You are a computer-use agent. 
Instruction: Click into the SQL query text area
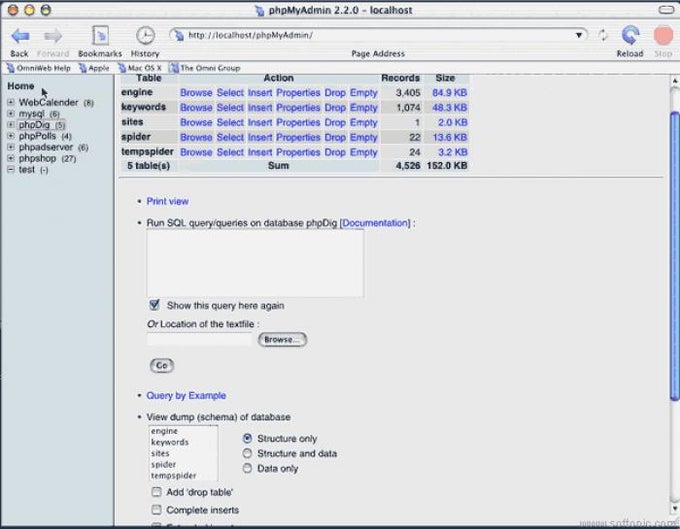[x=255, y=263]
